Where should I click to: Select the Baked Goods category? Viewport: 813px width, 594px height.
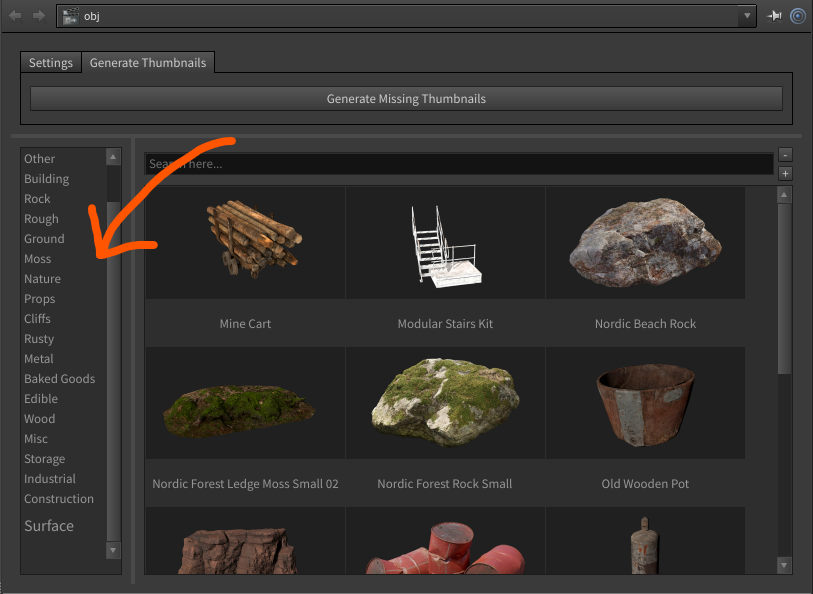(x=60, y=379)
